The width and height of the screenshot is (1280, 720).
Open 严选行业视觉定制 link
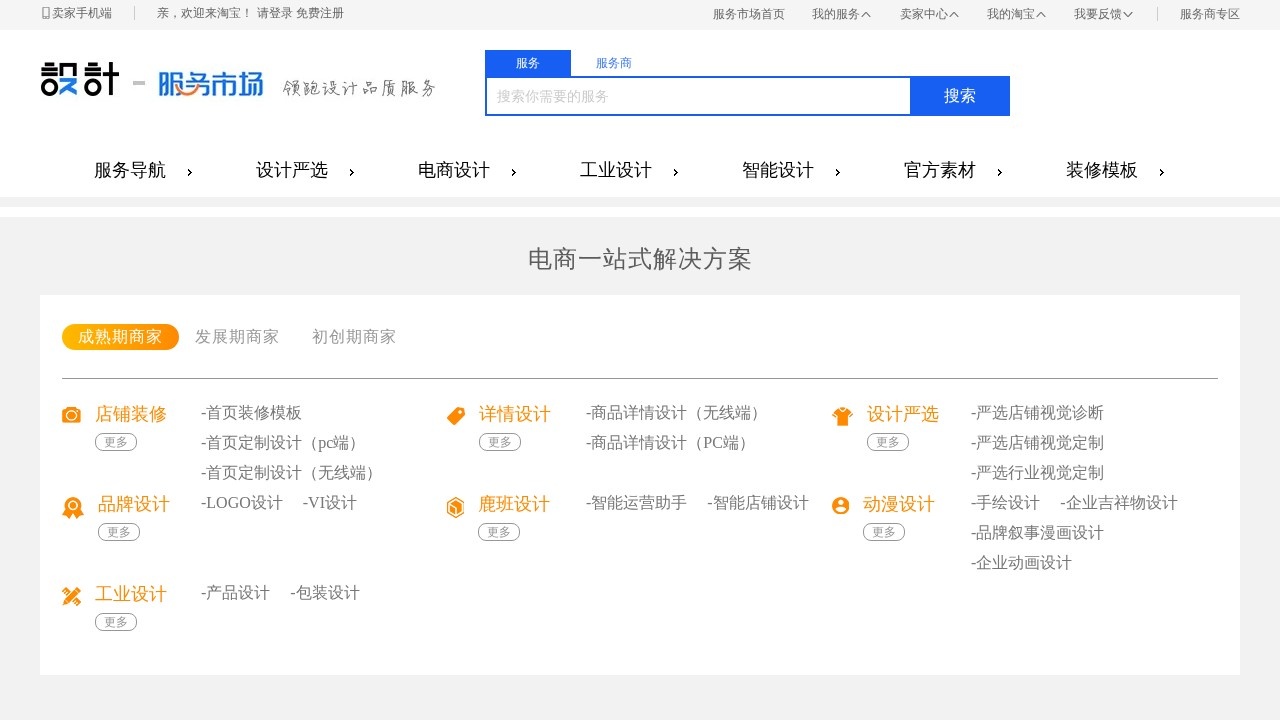[x=1037, y=473]
